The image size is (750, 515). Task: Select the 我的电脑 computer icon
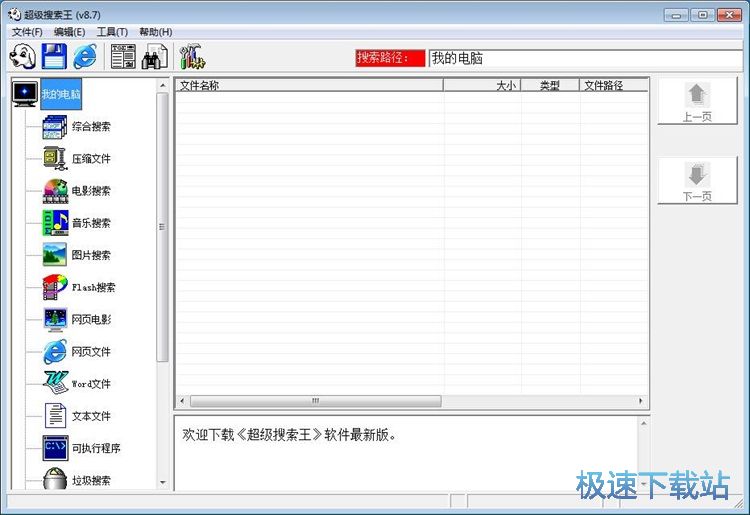pyautogui.click(x=25, y=94)
